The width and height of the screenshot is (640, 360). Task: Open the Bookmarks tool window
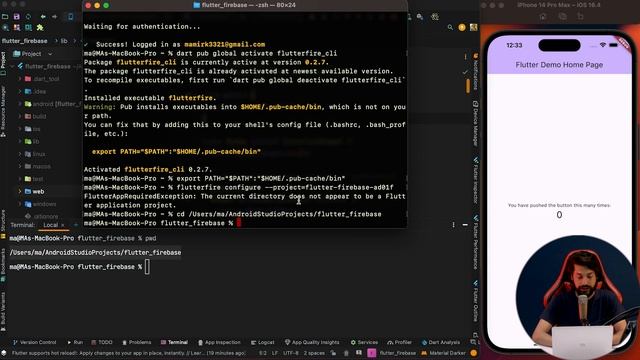3,265
